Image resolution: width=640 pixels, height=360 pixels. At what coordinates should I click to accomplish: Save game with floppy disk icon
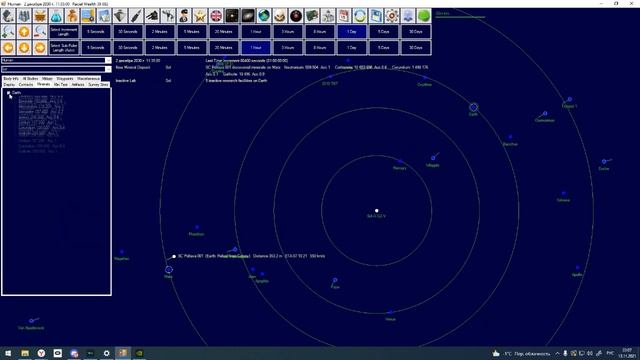[x=376, y=16]
